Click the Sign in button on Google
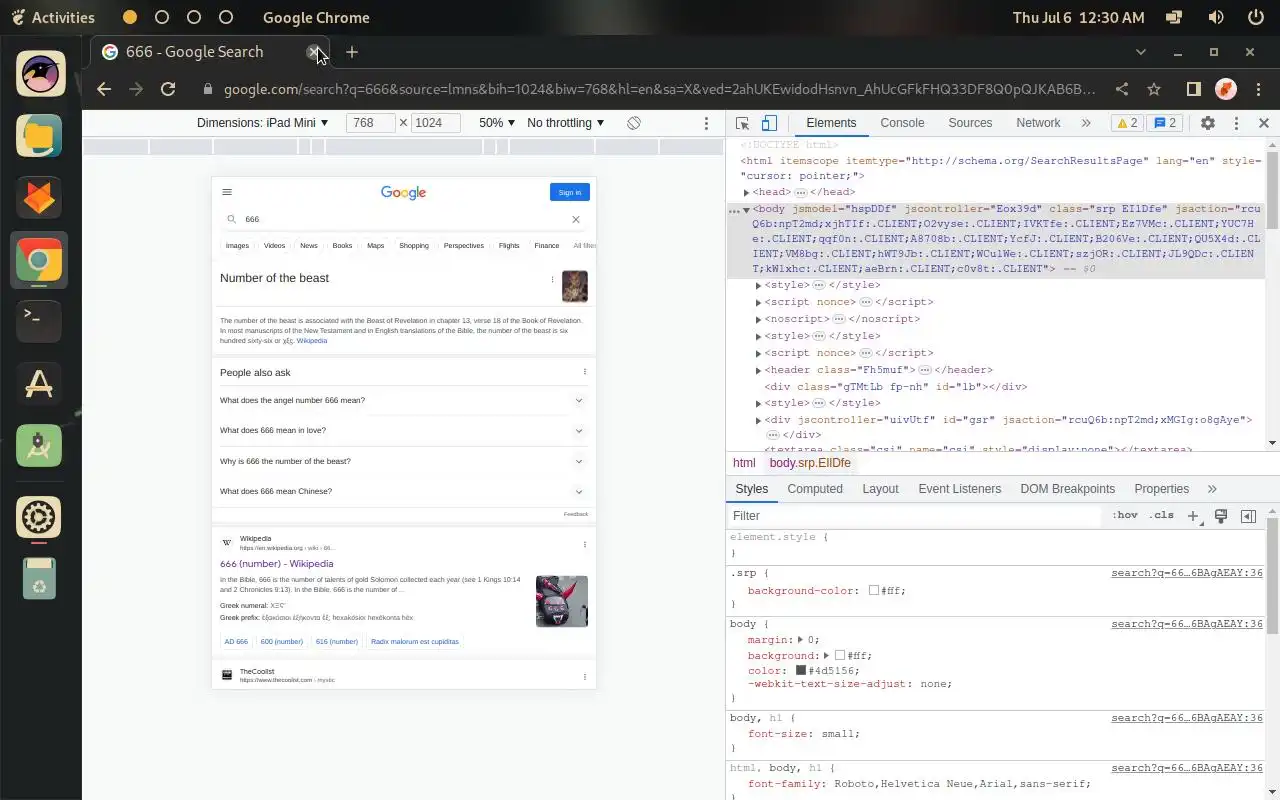The width and height of the screenshot is (1280, 800). click(x=569, y=192)
